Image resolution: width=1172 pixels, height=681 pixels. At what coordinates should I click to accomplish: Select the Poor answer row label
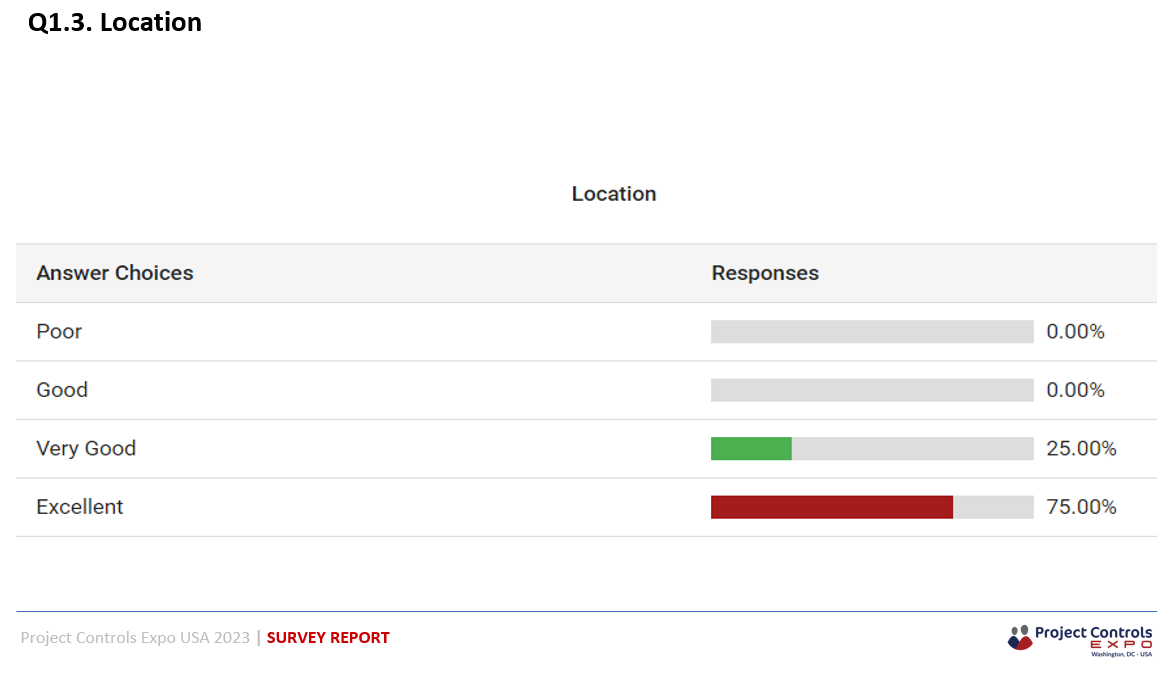[x=59, y=331]
